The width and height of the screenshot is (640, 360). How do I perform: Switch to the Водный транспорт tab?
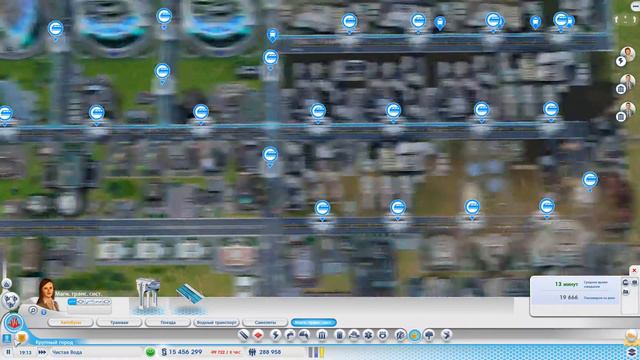(x=216, y=322)
